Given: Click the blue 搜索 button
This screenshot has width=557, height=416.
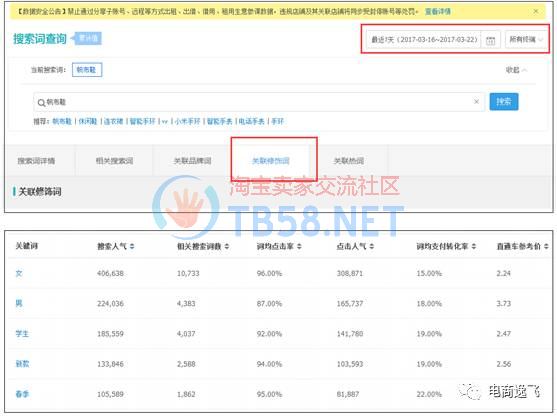Looking at the screenshot, I should [504, 102].
